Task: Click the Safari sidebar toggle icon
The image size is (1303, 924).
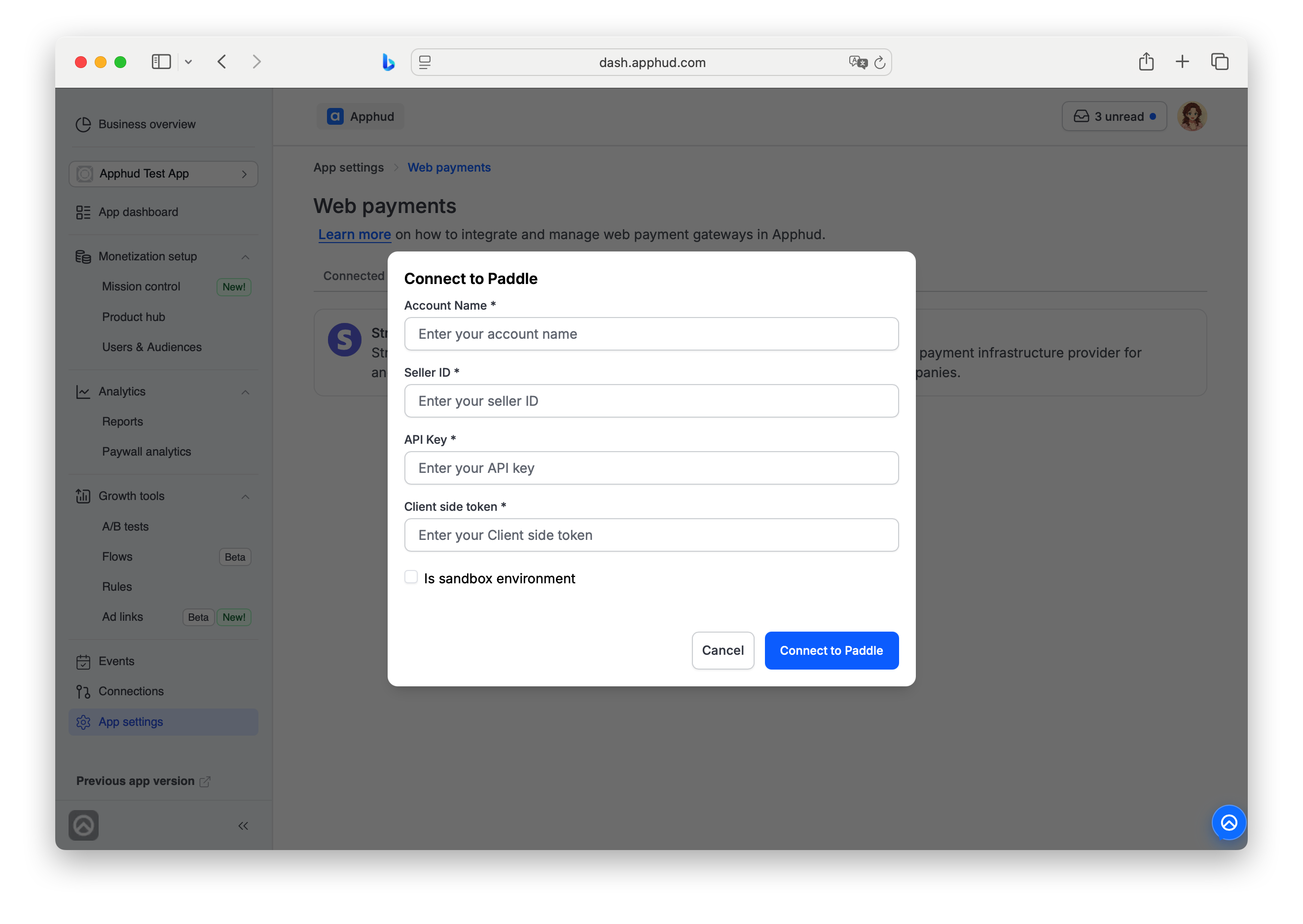Action: click(161, 62)
